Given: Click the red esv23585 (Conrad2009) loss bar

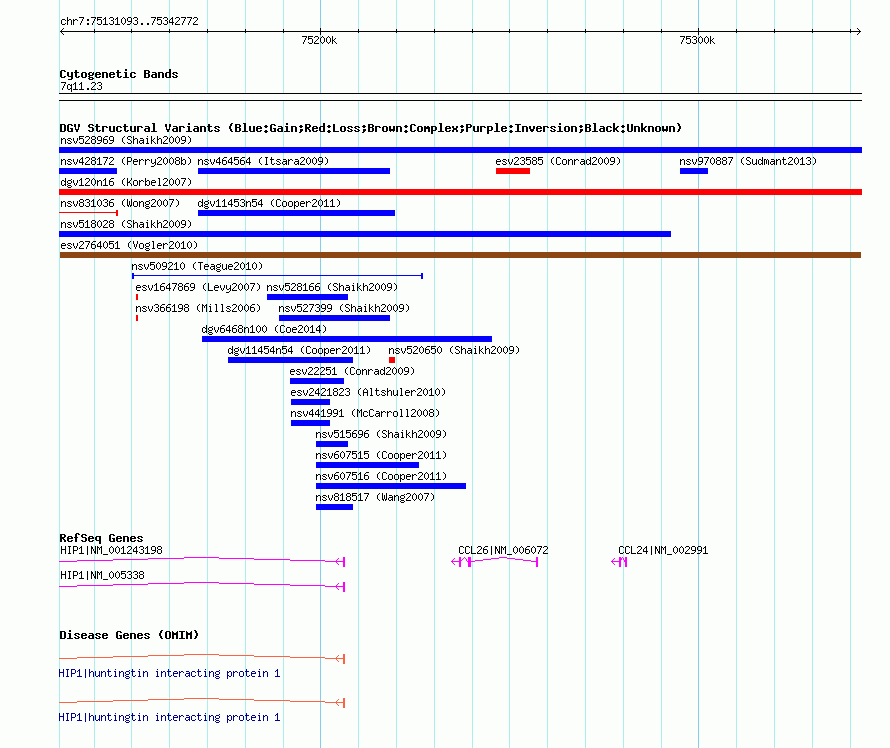Looking at the screenshot, I should click(x=513, y=171).
